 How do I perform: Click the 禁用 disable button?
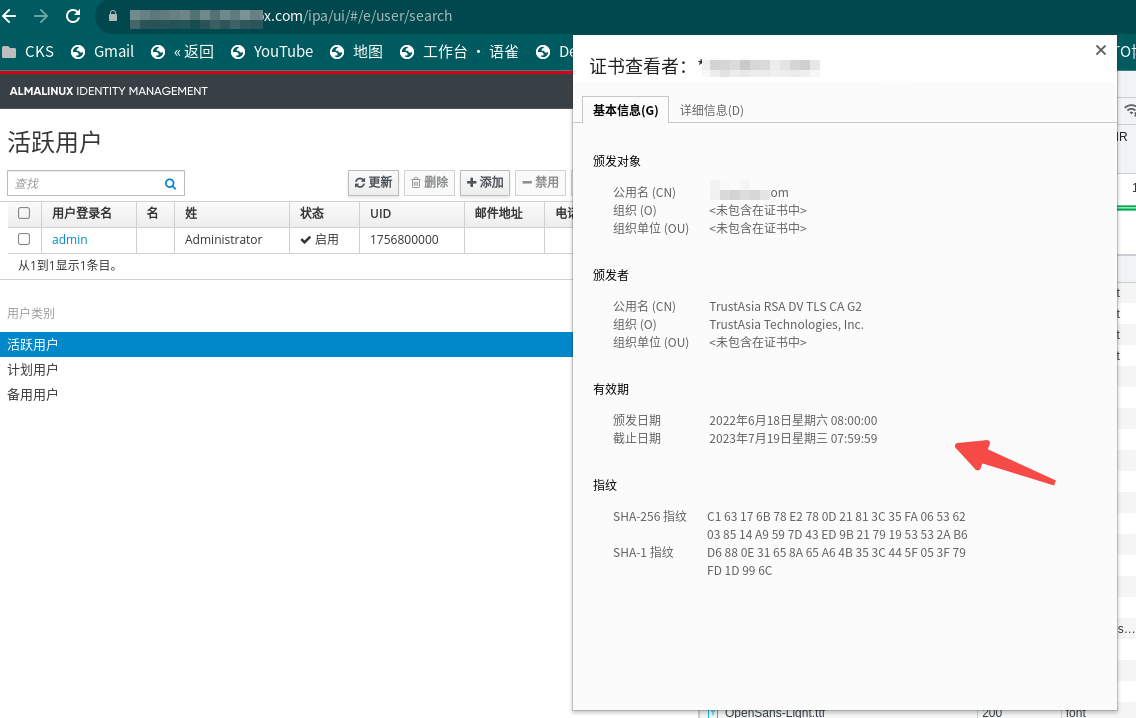coord(540,183)
